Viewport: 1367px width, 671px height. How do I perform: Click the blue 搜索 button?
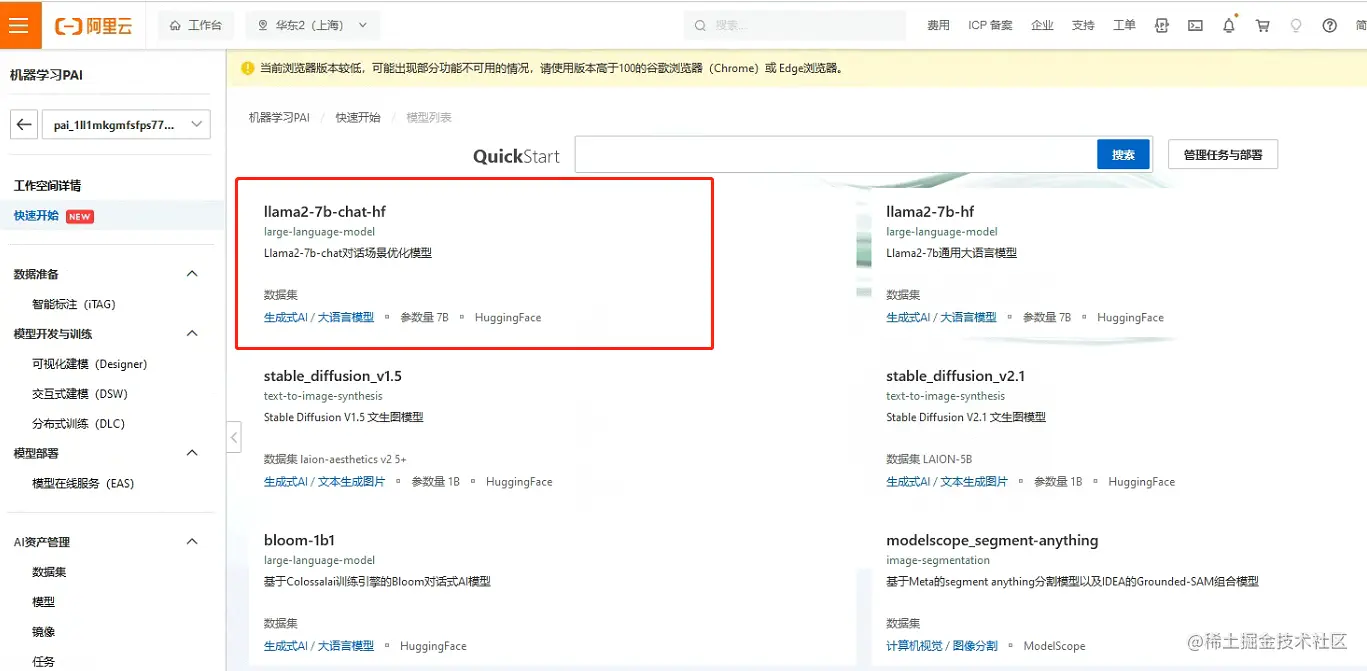click(x=1124, y=155)
